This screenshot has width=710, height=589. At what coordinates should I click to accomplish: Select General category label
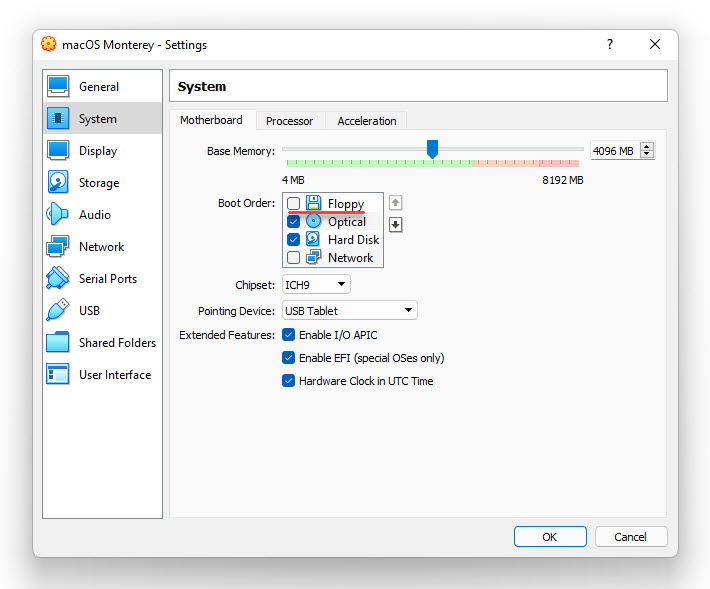pyautogui.click(x=99, y=86)
